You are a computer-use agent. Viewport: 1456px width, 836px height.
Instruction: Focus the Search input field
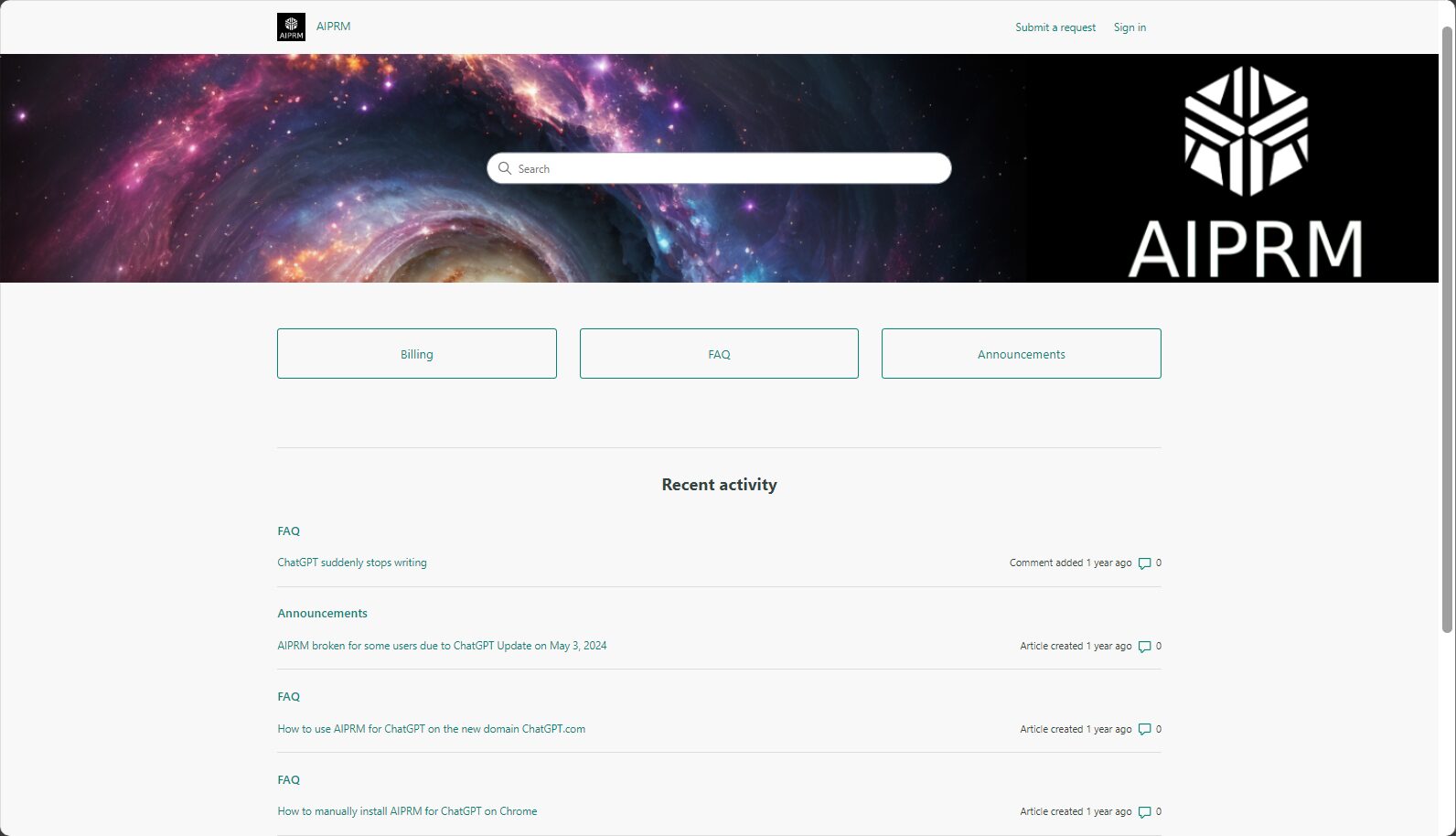click(719, 168)
